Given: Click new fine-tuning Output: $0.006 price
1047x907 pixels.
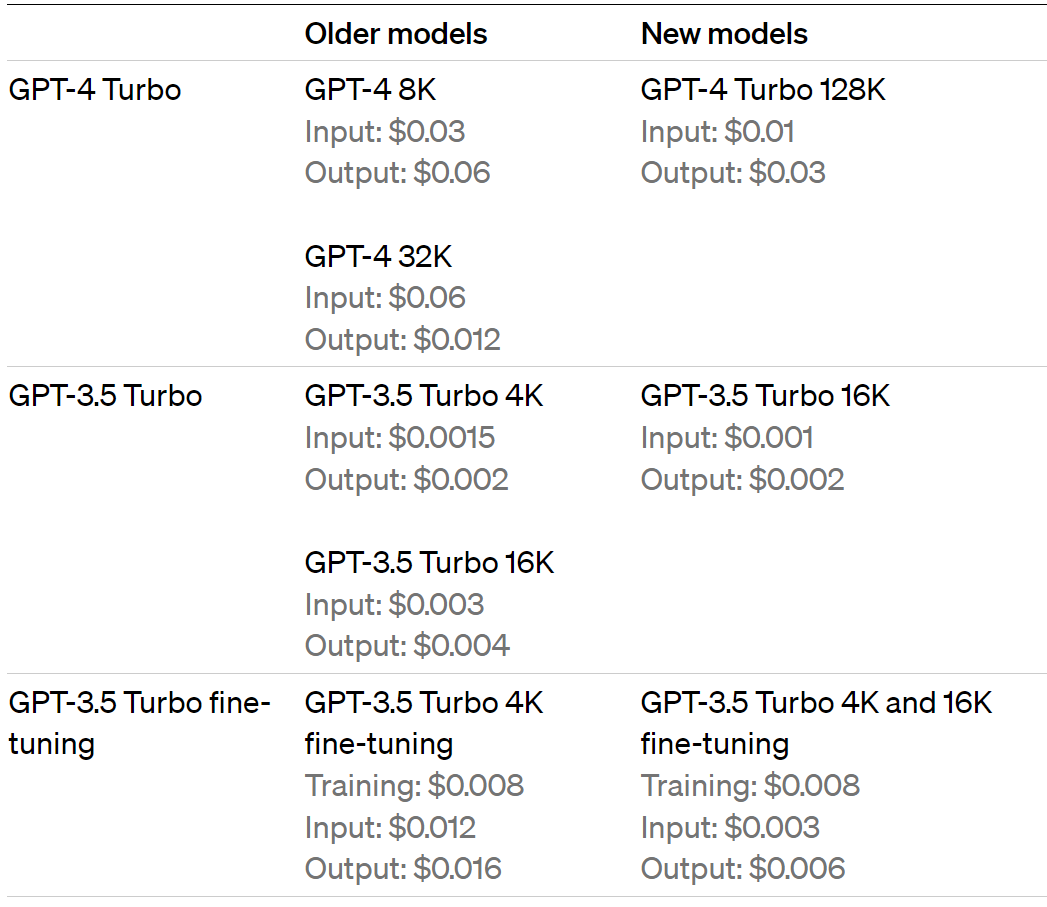Looking at the screenshot, I should pyautogui.click(x=743, y=869).
